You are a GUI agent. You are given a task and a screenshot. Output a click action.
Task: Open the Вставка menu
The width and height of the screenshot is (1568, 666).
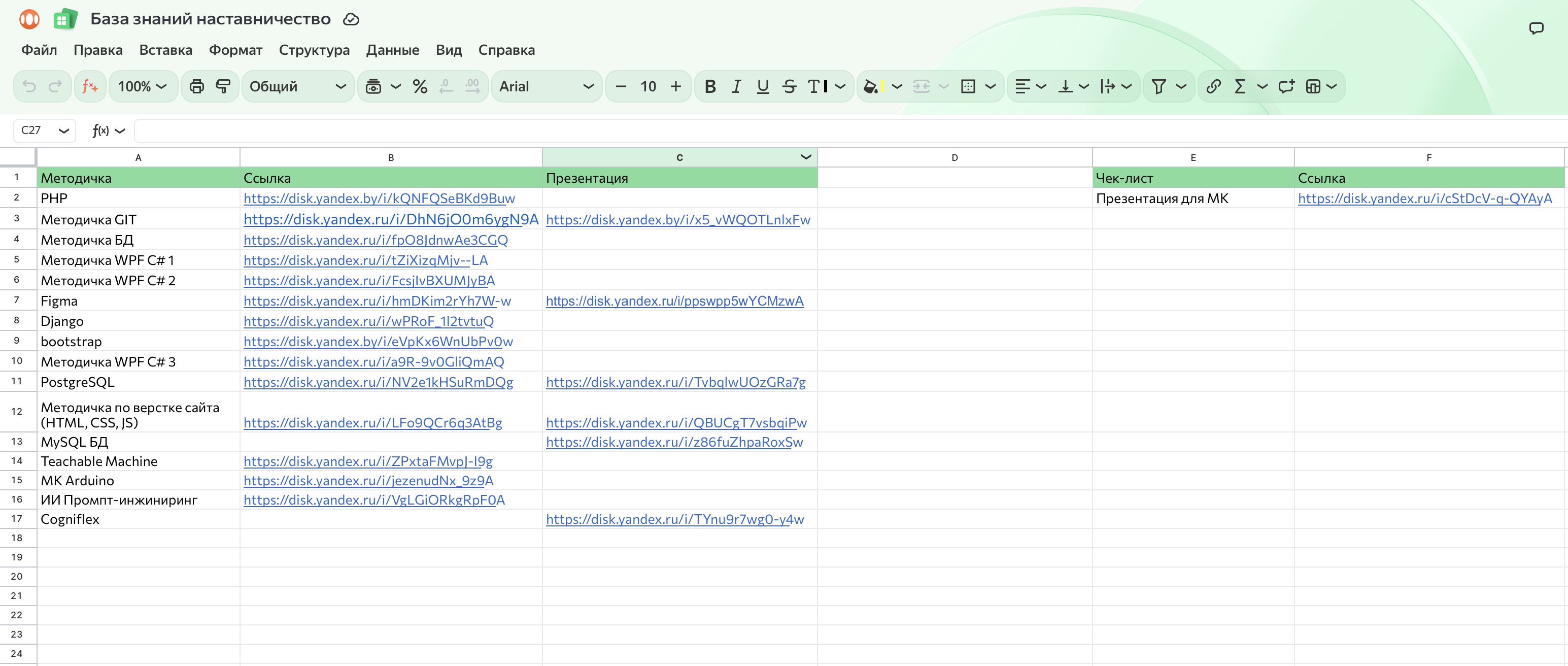pyautogui.click(x=165, y=50)
